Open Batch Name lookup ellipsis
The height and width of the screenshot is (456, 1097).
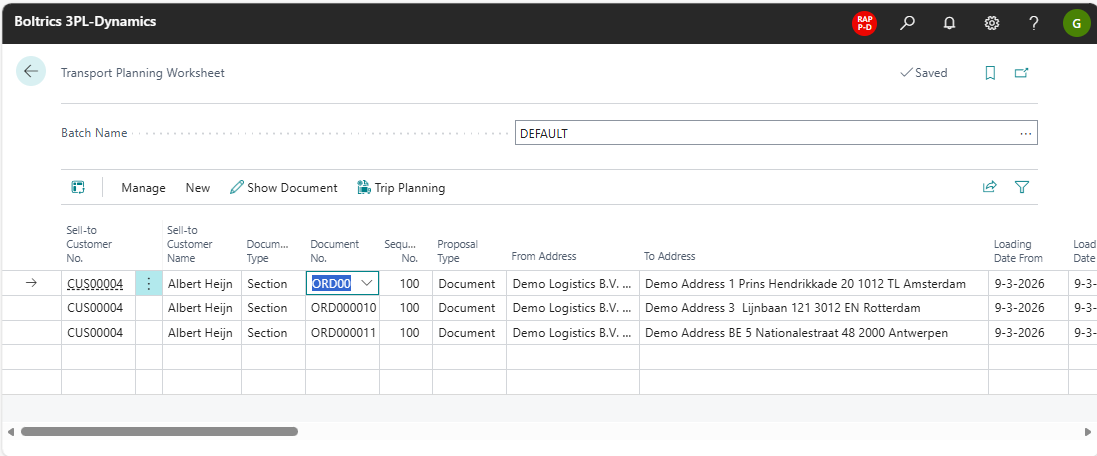[1025, 133]
